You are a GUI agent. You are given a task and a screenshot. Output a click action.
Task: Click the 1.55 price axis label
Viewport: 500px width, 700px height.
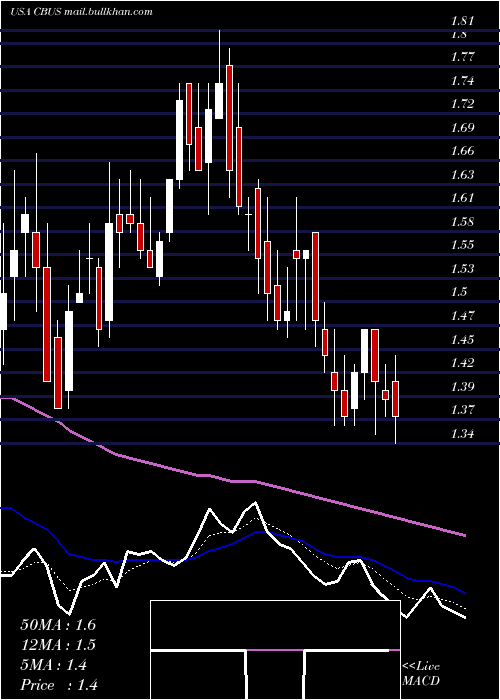pyautogui.click(x=462, y=245)
